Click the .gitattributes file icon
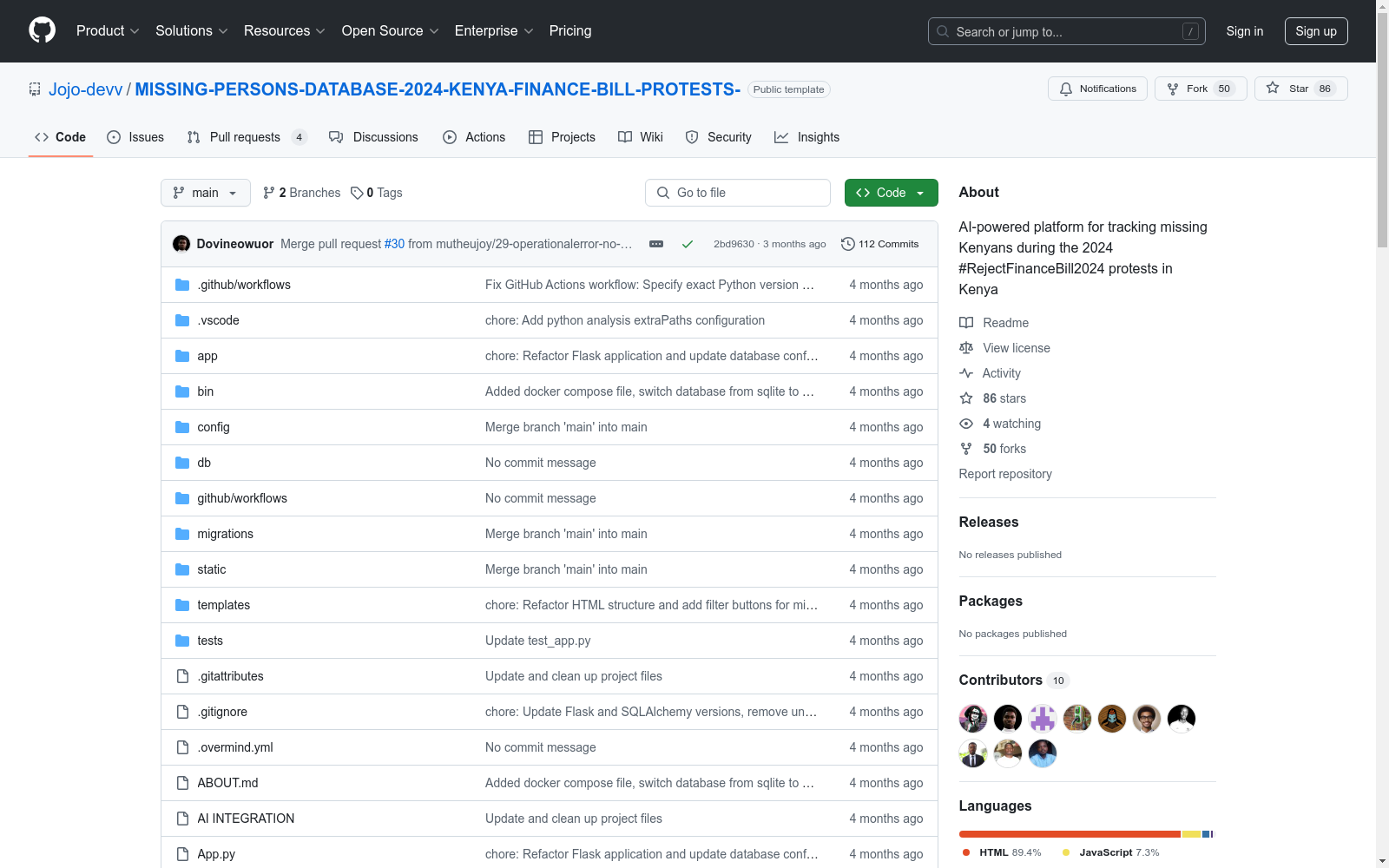The image size is (1389, 868). [x=182, y=676]
